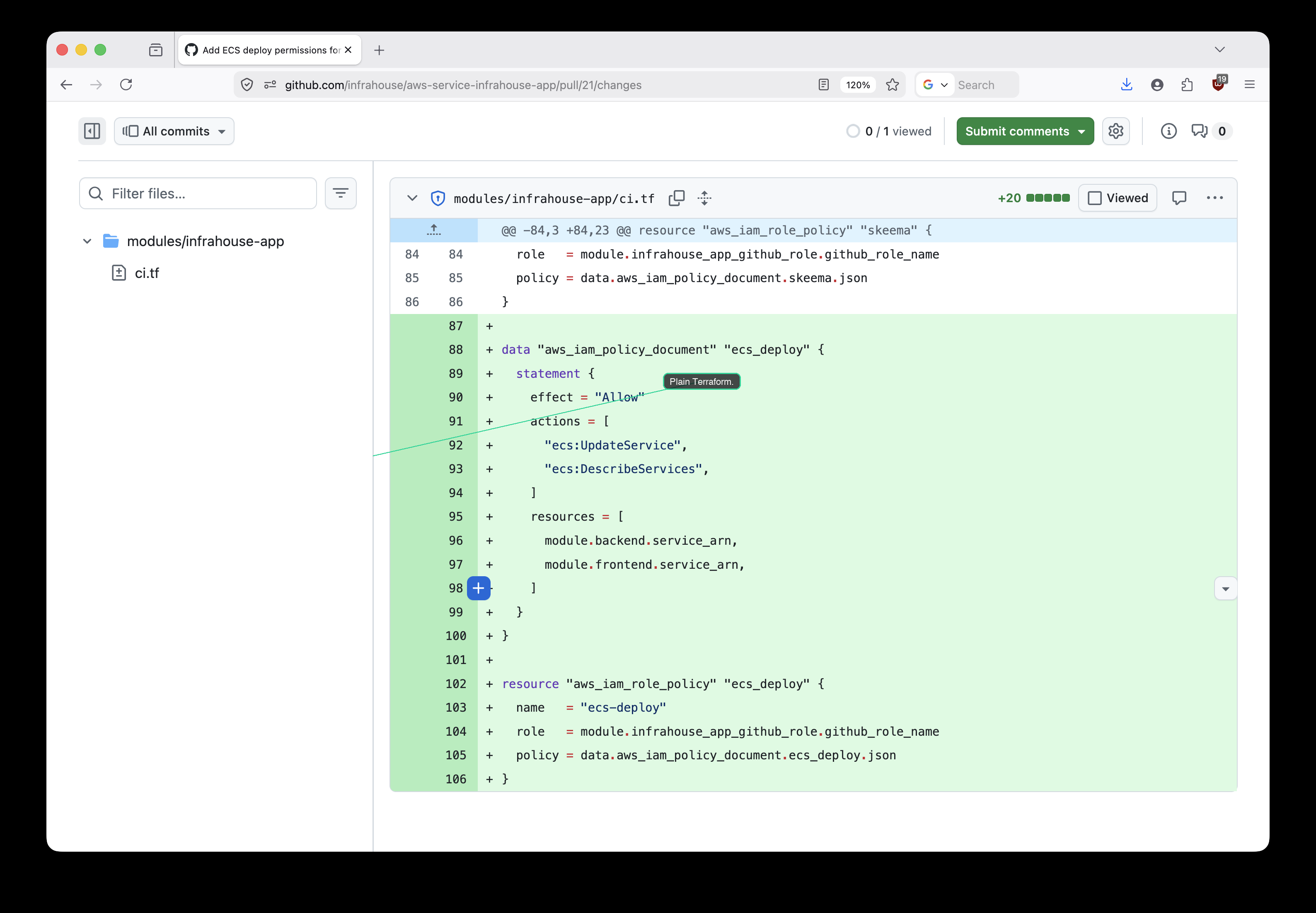
Task: Open the comments panel with 0 count
Action: point(1211,131)
